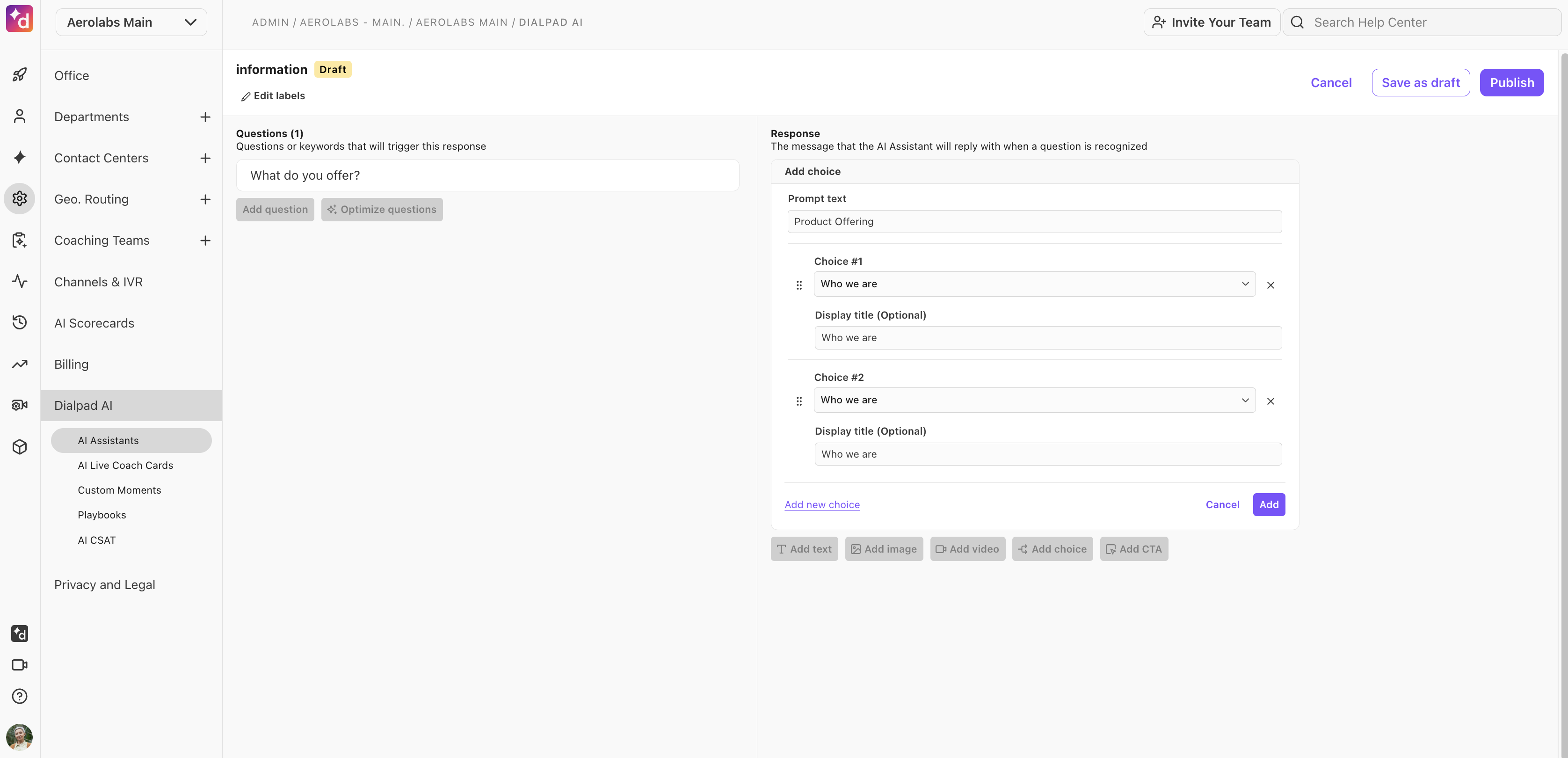Confirm choice with the purple Add button
The image size is (1568, 758).
coord(1269,505)
